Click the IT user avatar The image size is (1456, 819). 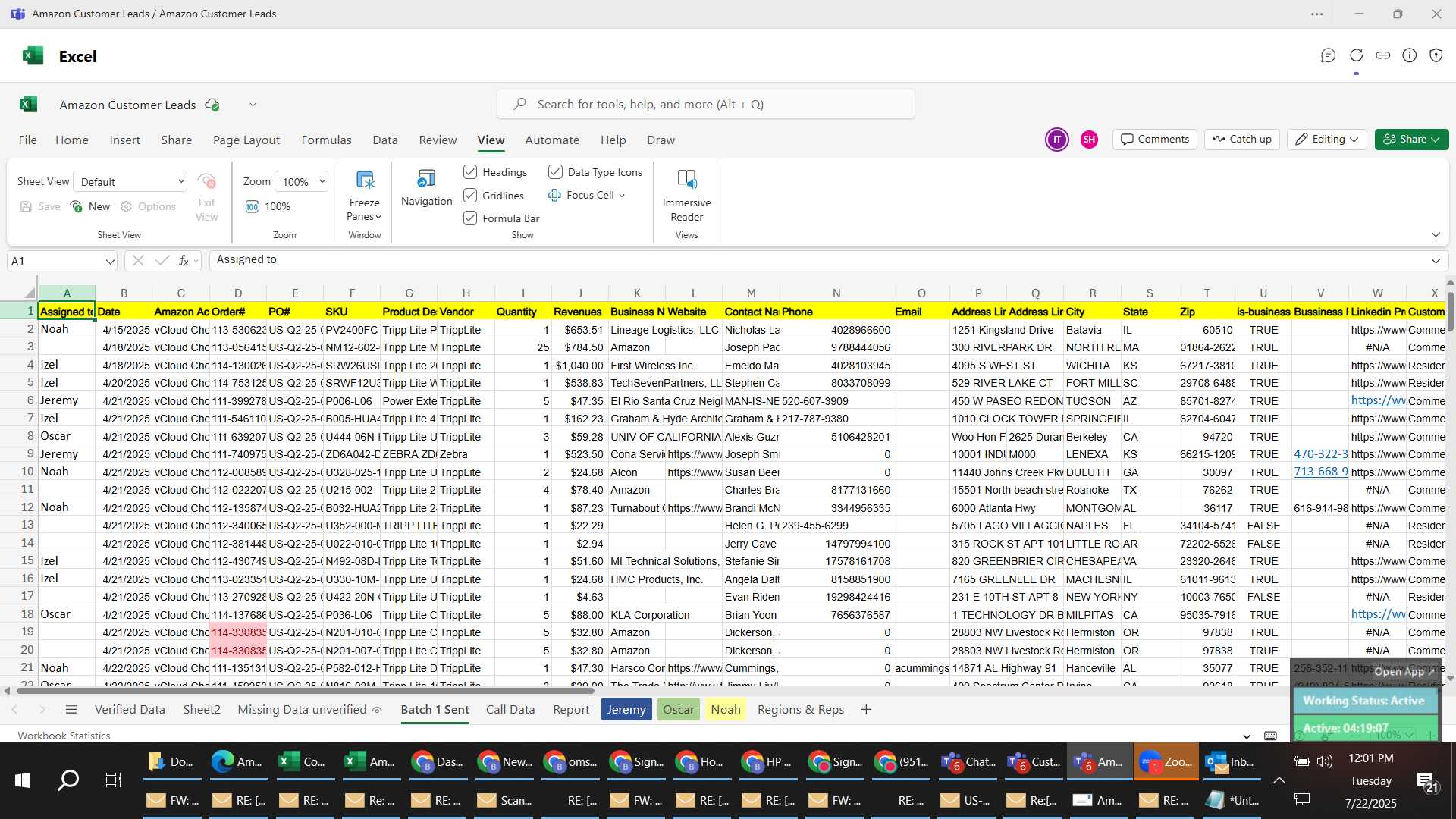click(1056, 140)
